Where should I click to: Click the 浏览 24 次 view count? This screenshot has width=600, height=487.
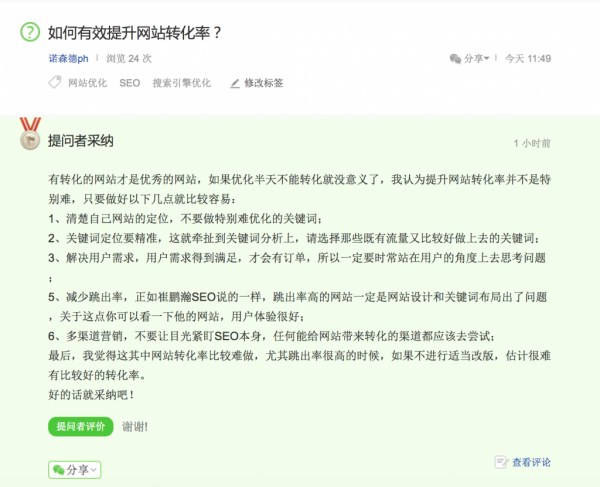point(129,59)
